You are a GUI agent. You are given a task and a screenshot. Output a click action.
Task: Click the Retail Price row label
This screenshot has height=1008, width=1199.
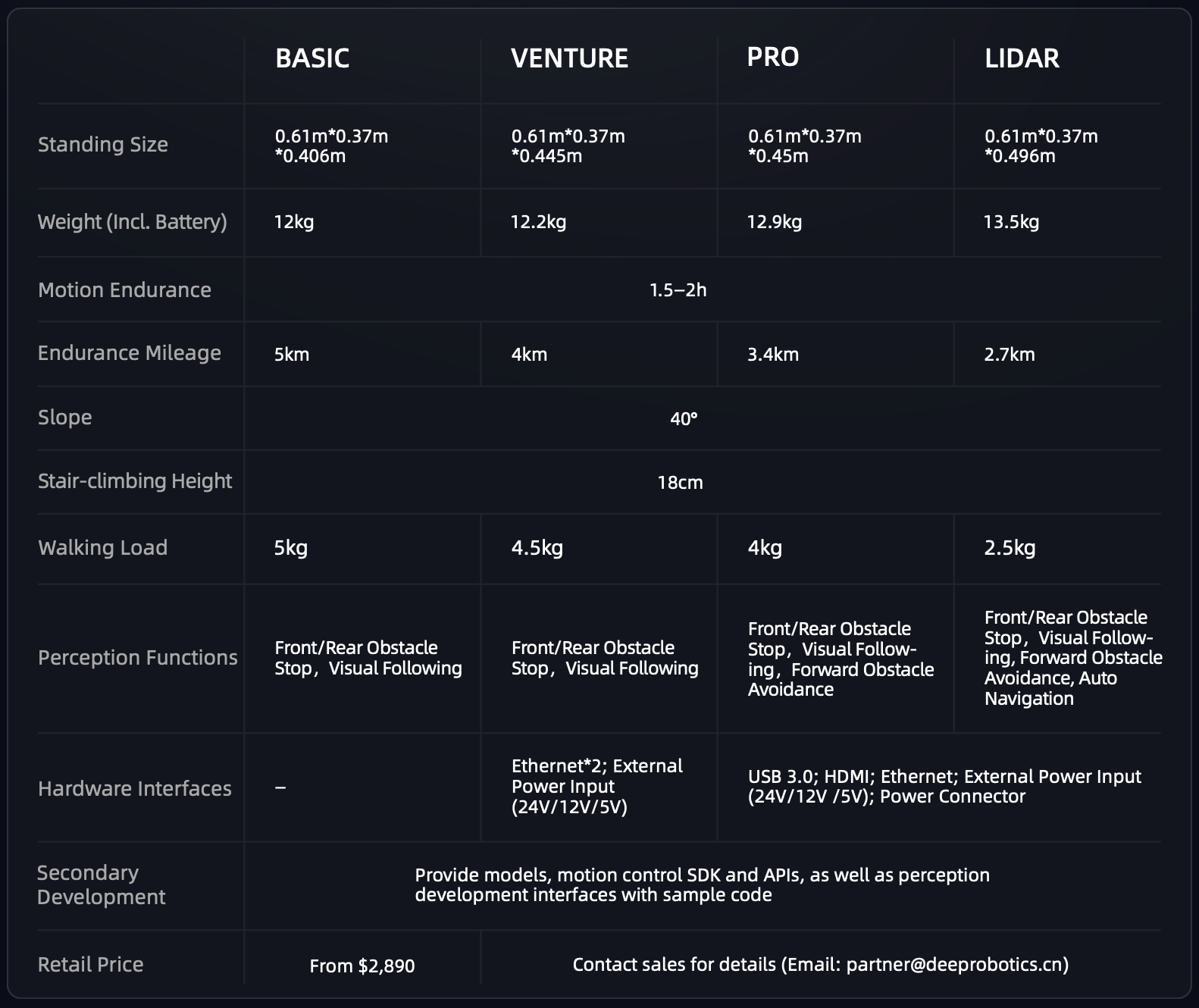click(x=90, y=964)
